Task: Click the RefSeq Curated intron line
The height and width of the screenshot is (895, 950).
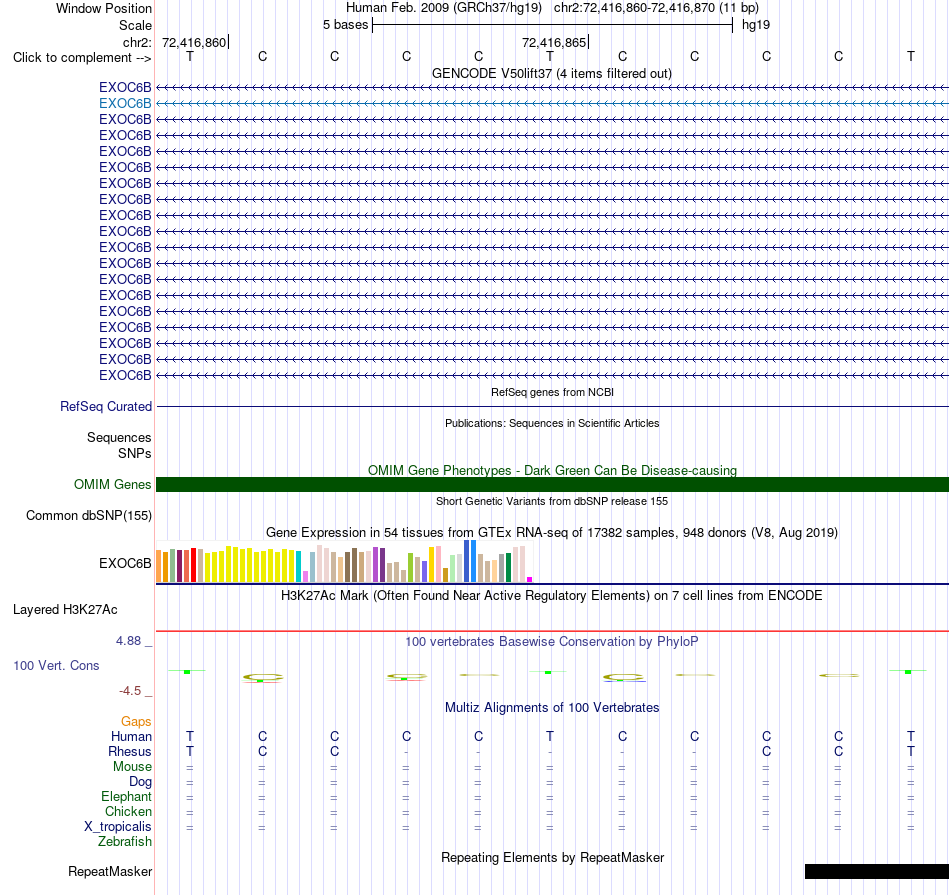Action: (553, 407)
